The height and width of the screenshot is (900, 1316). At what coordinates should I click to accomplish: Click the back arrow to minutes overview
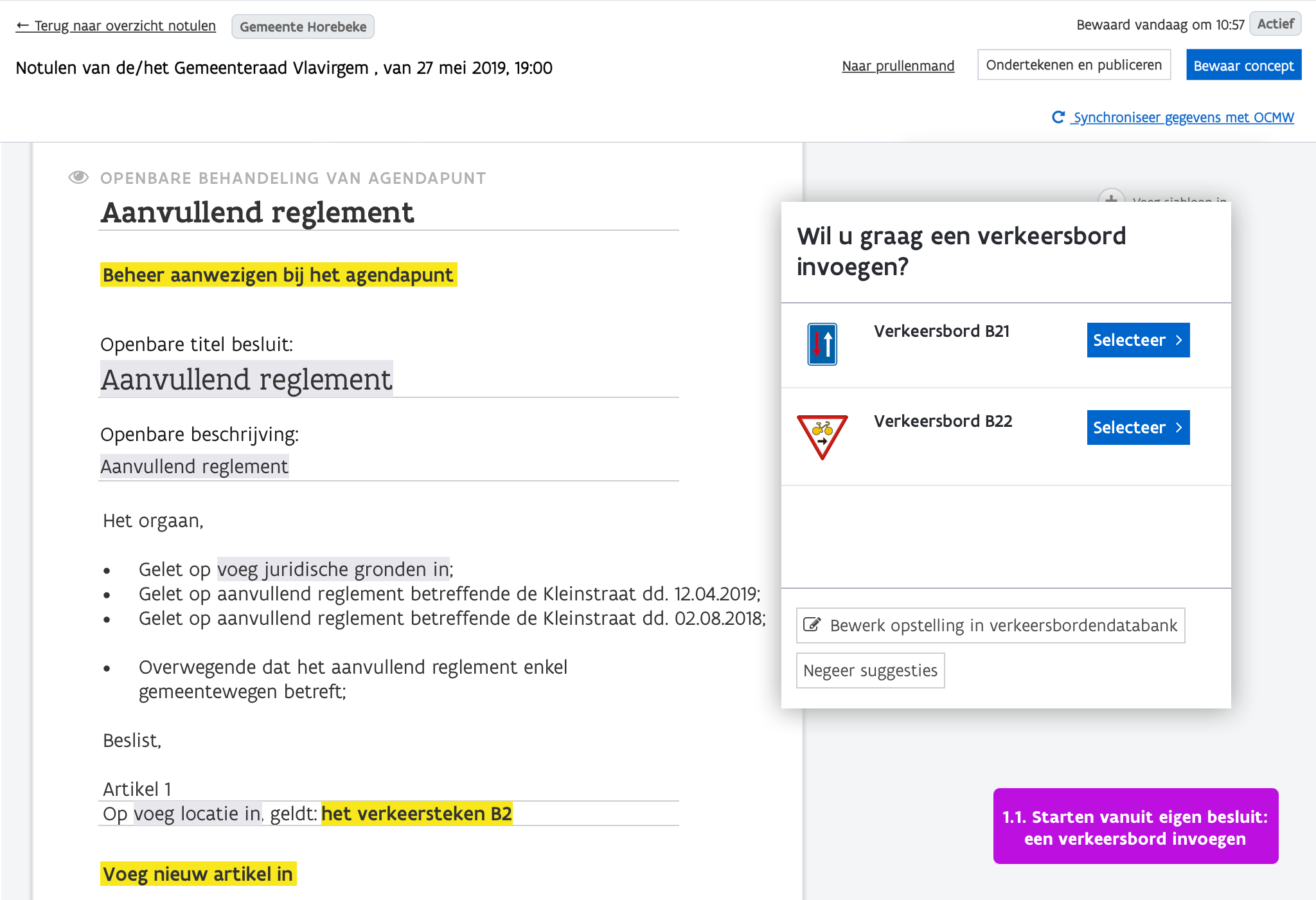(x=22, y=26)
